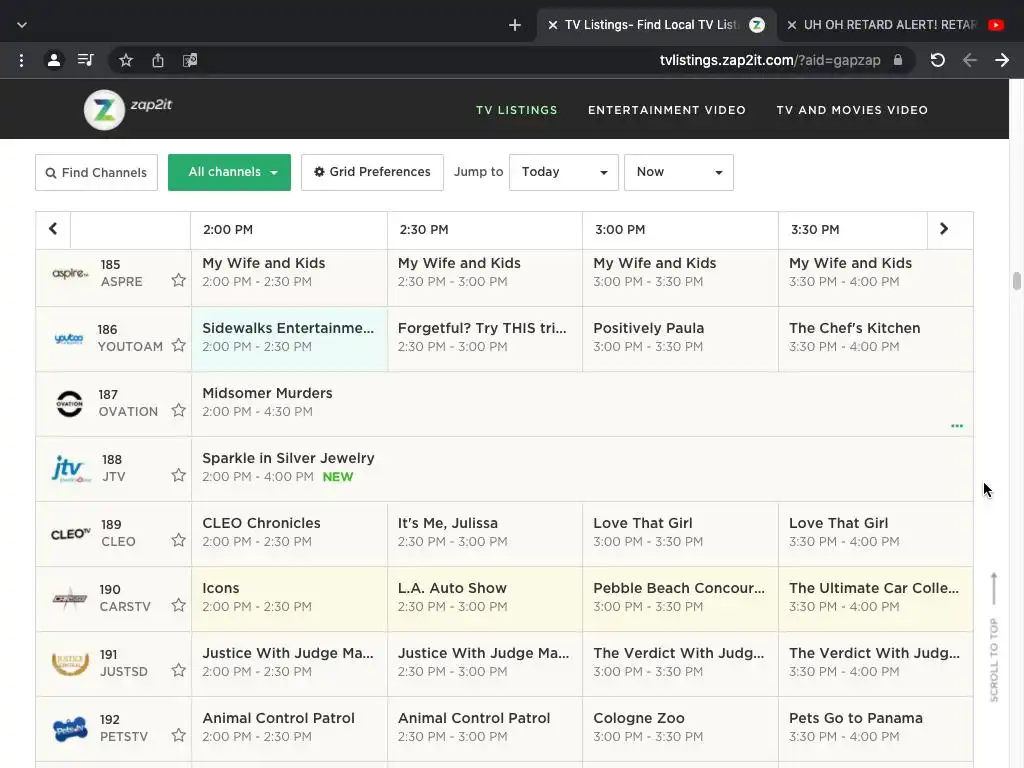The image size is (1024, 768).
Task: Go forward in browser history
Action: point(1002,60)
